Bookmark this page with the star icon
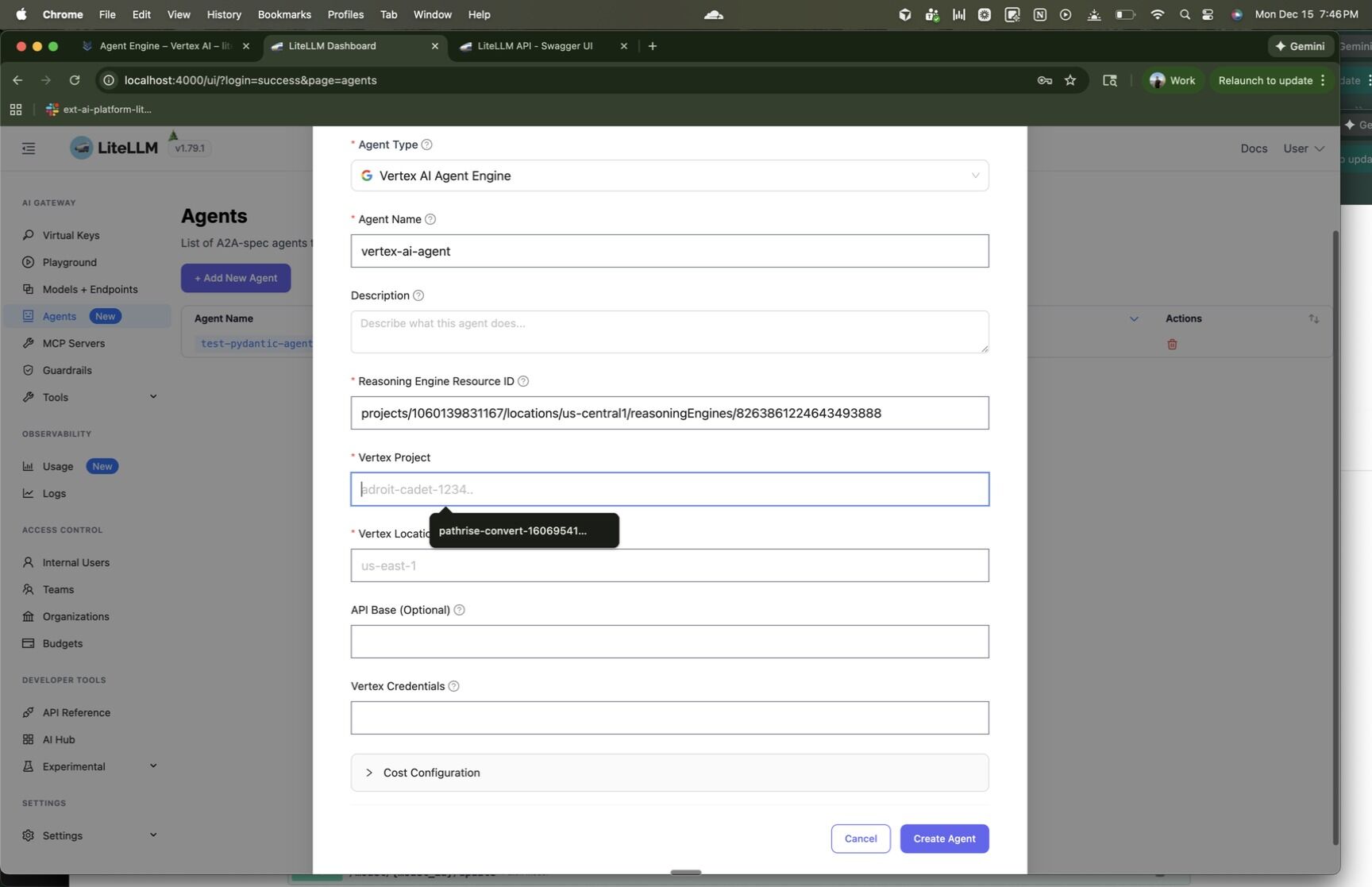This screenshot has height=887, width=1372. tap(1070, 80)
